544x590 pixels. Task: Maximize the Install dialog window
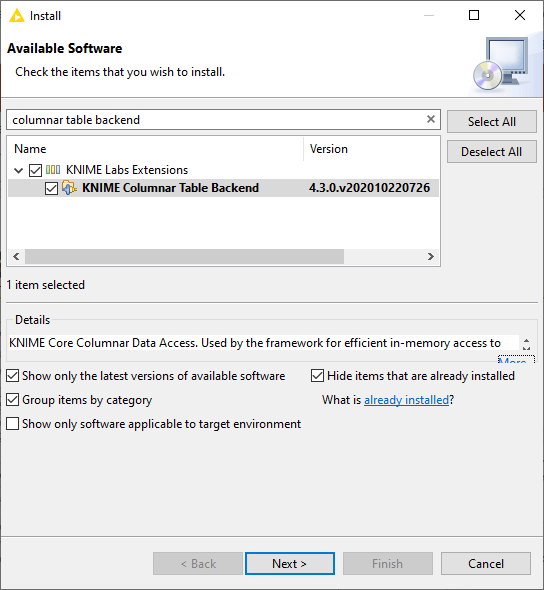click(x=474, y=15)
